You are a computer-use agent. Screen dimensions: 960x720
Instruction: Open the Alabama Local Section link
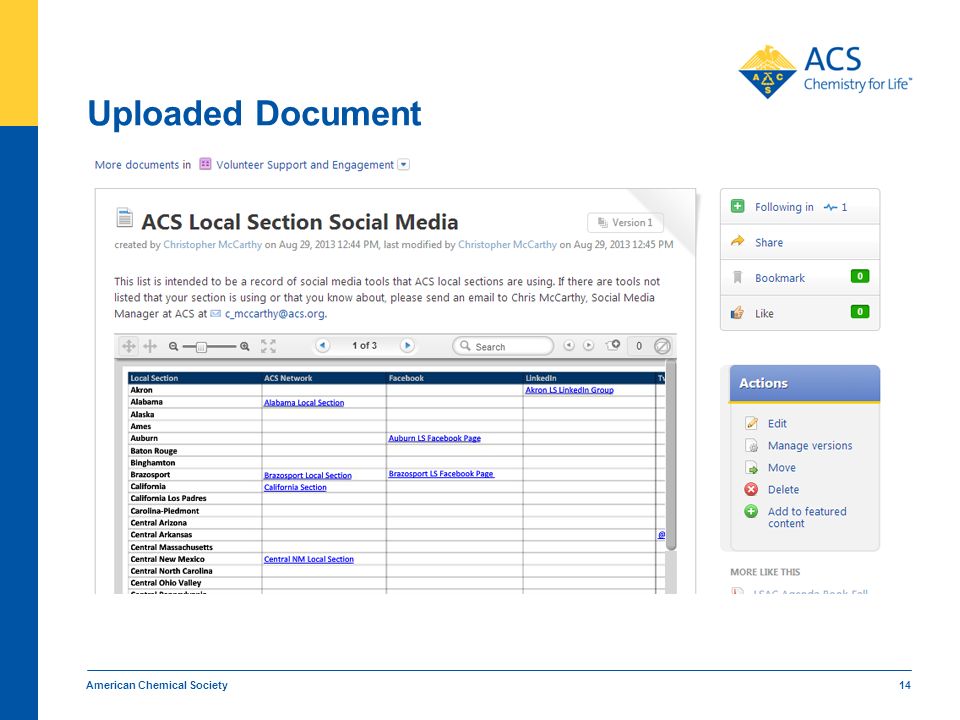coord(304,402)
